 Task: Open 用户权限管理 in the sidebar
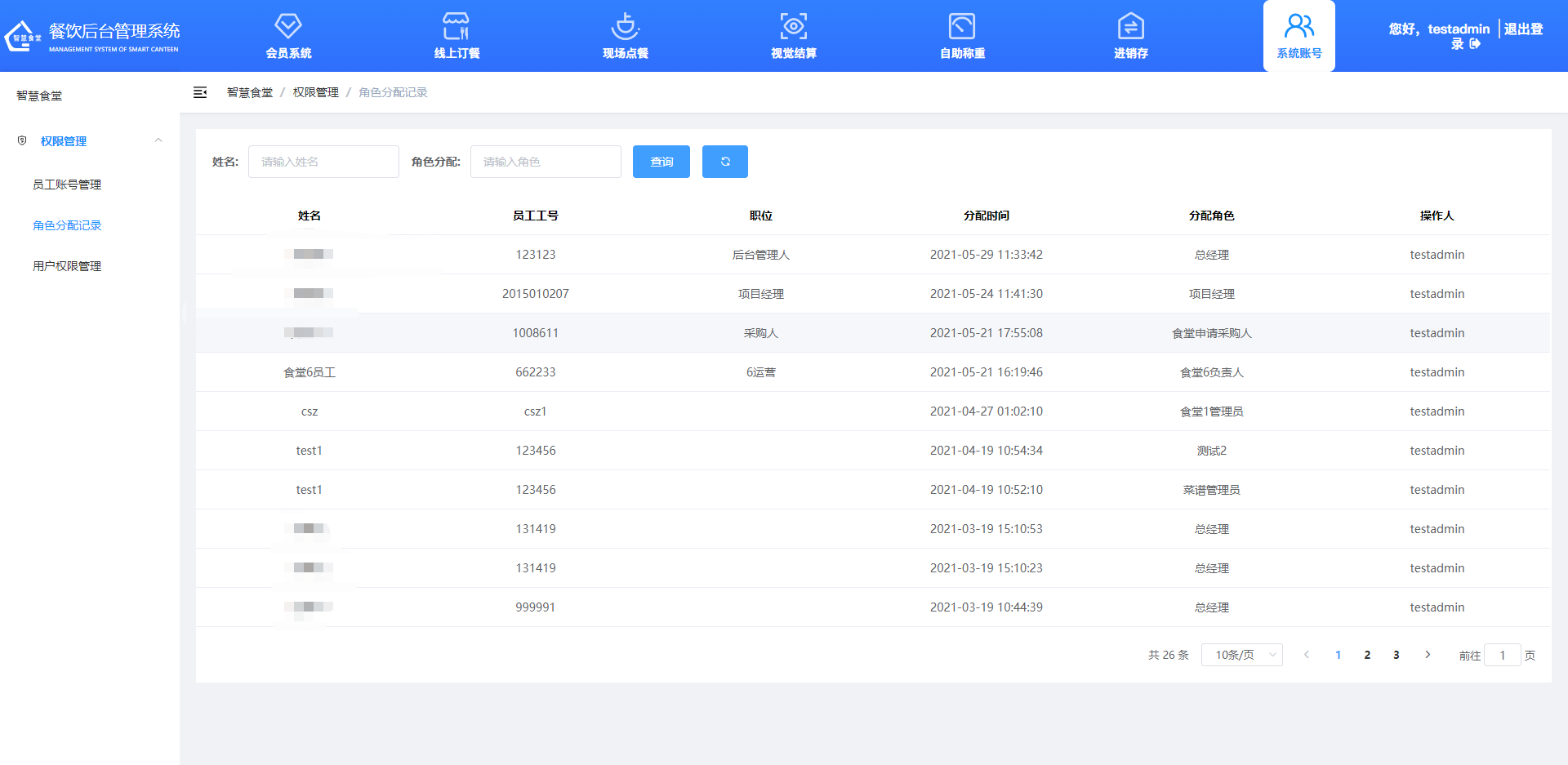pos(67,266)
